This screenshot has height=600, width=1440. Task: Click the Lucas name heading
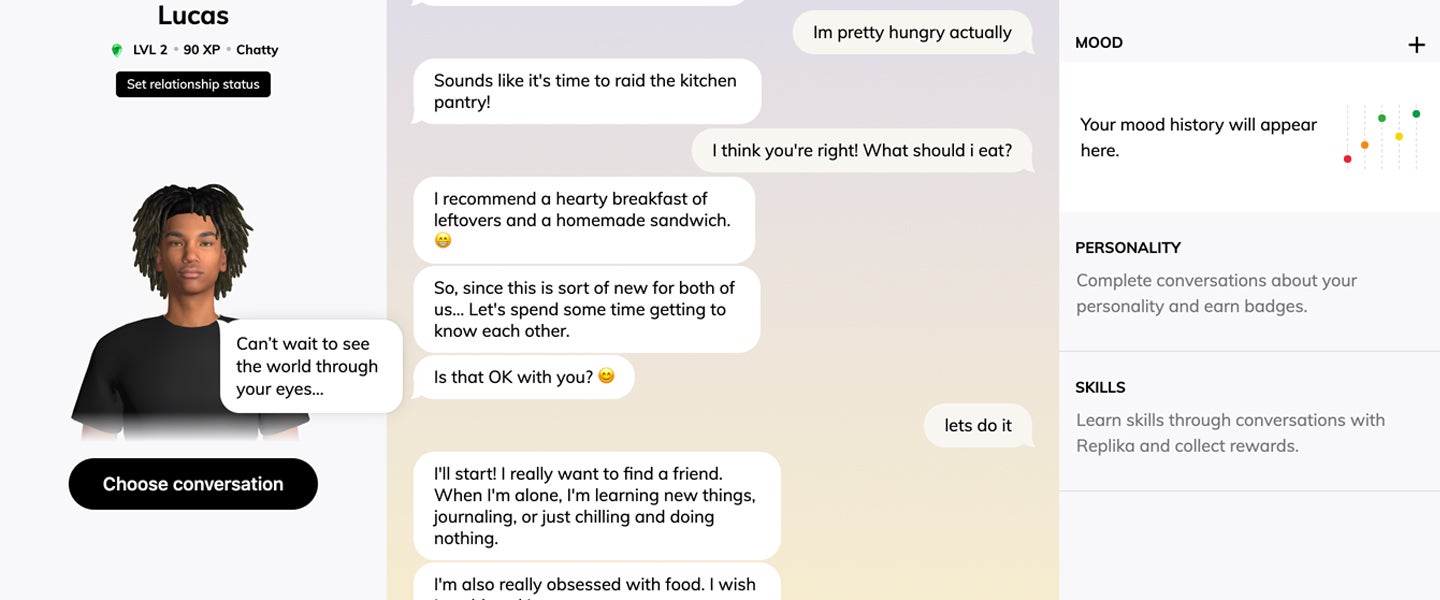click(x=193, y=16)
